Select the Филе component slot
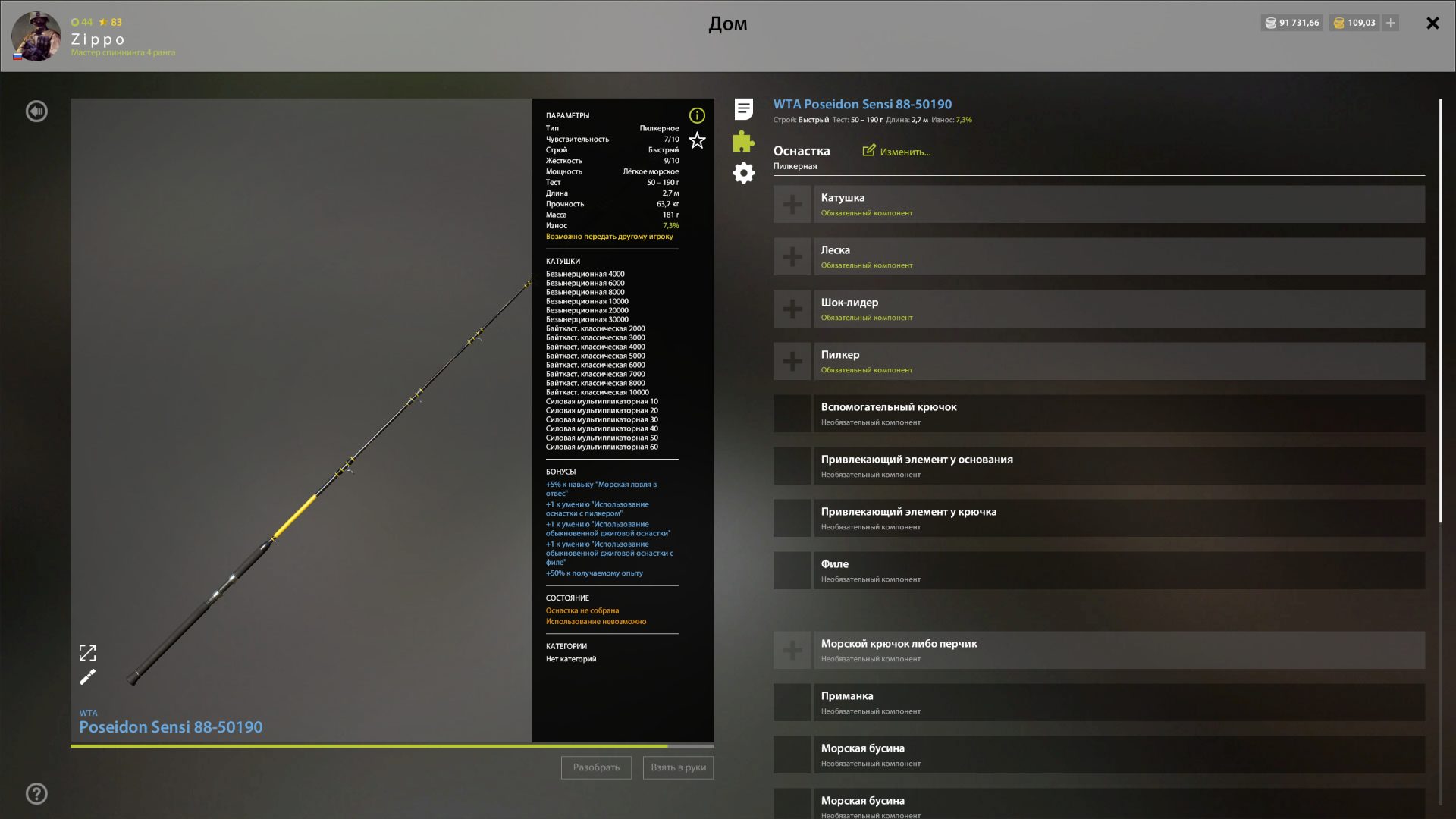Image resolution: width=1456 pixels, height=819 pixels. click(x=1099, y=570)
